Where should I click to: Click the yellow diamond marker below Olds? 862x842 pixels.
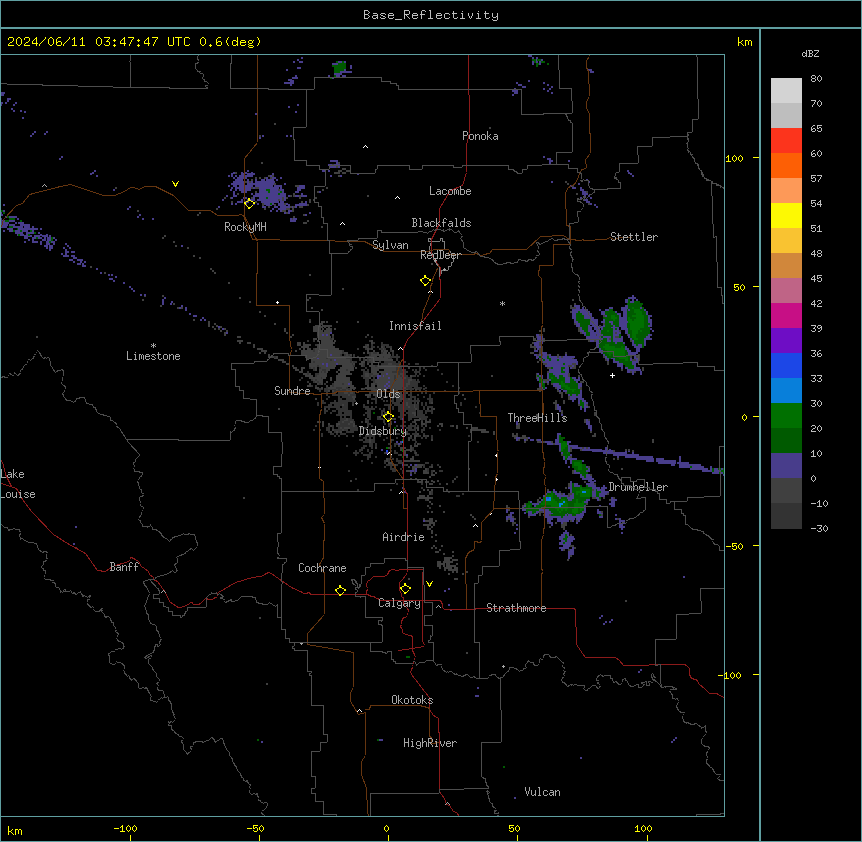pyautogui.click(x=388, y=417)
